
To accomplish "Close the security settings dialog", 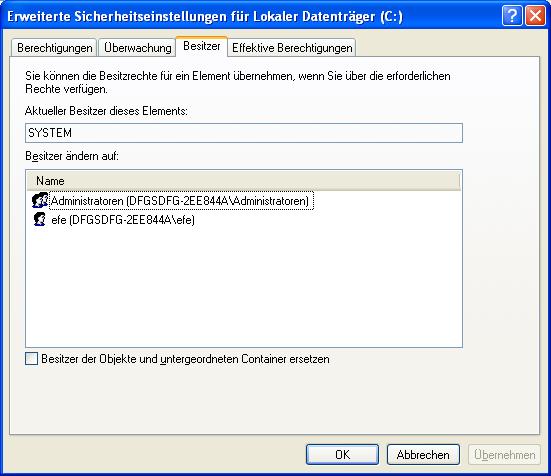I will tap(535, 16).
